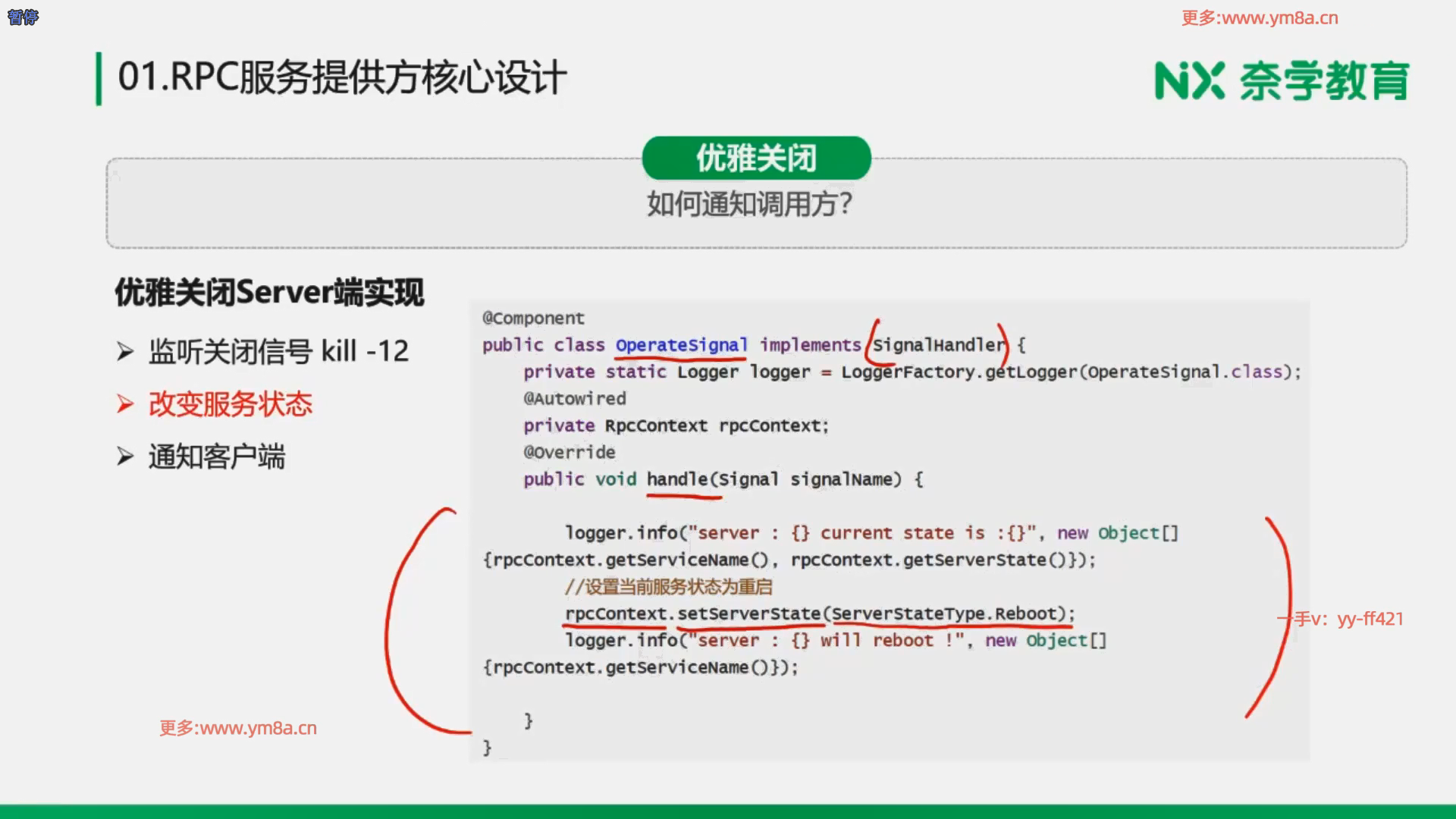Click the 如何通知调用方? text box
Screen dimensions: 1456x819
[x=749, y=205]
